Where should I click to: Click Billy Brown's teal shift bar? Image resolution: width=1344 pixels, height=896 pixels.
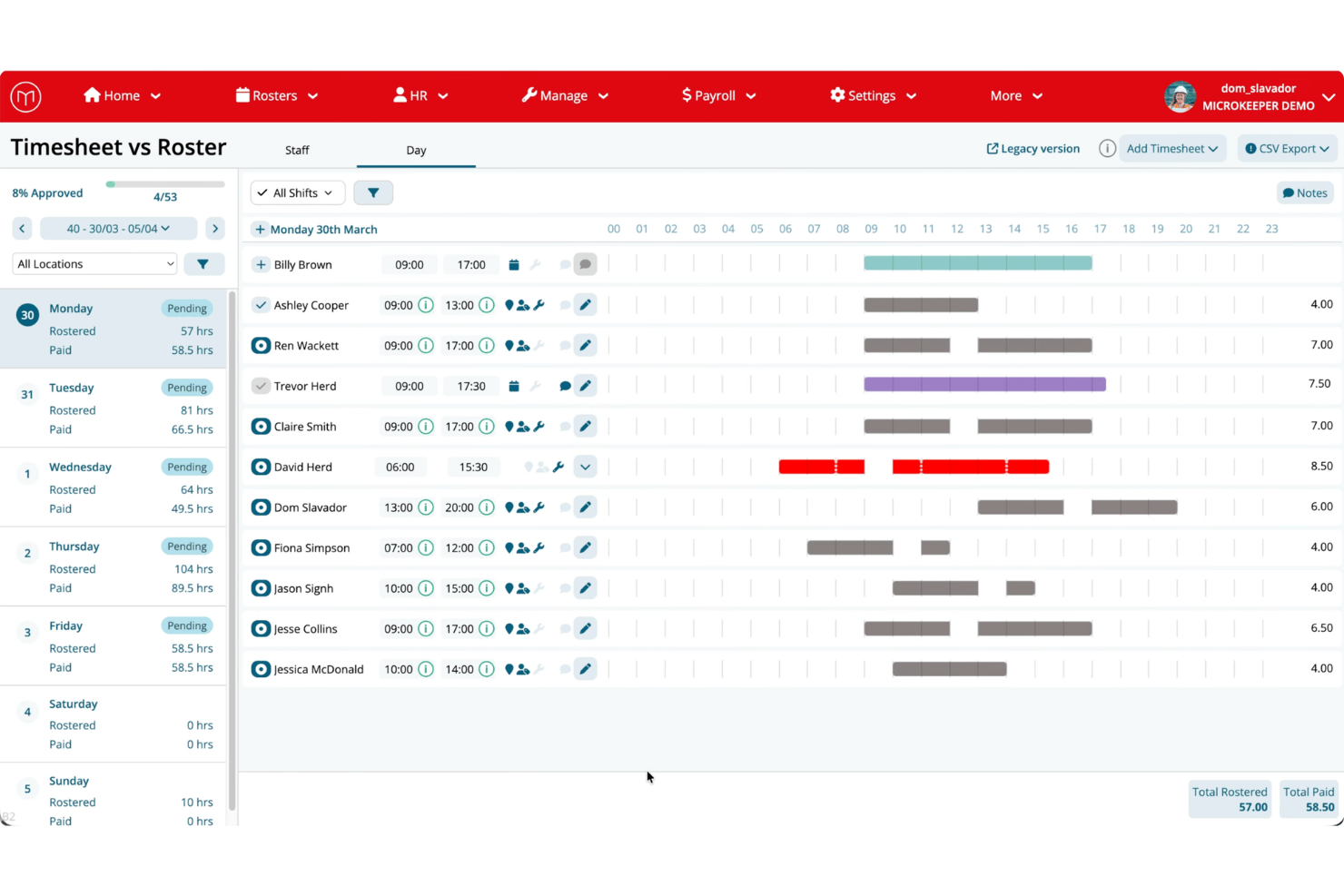click(x=978, y=263)
